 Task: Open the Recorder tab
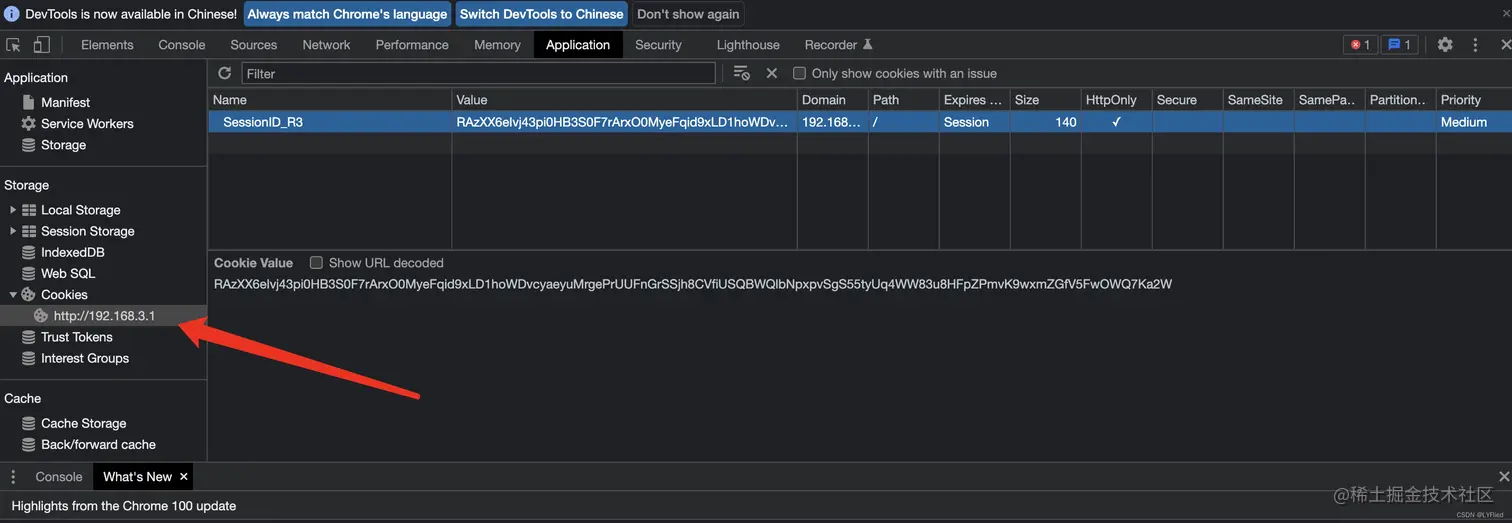pos(839,45)
